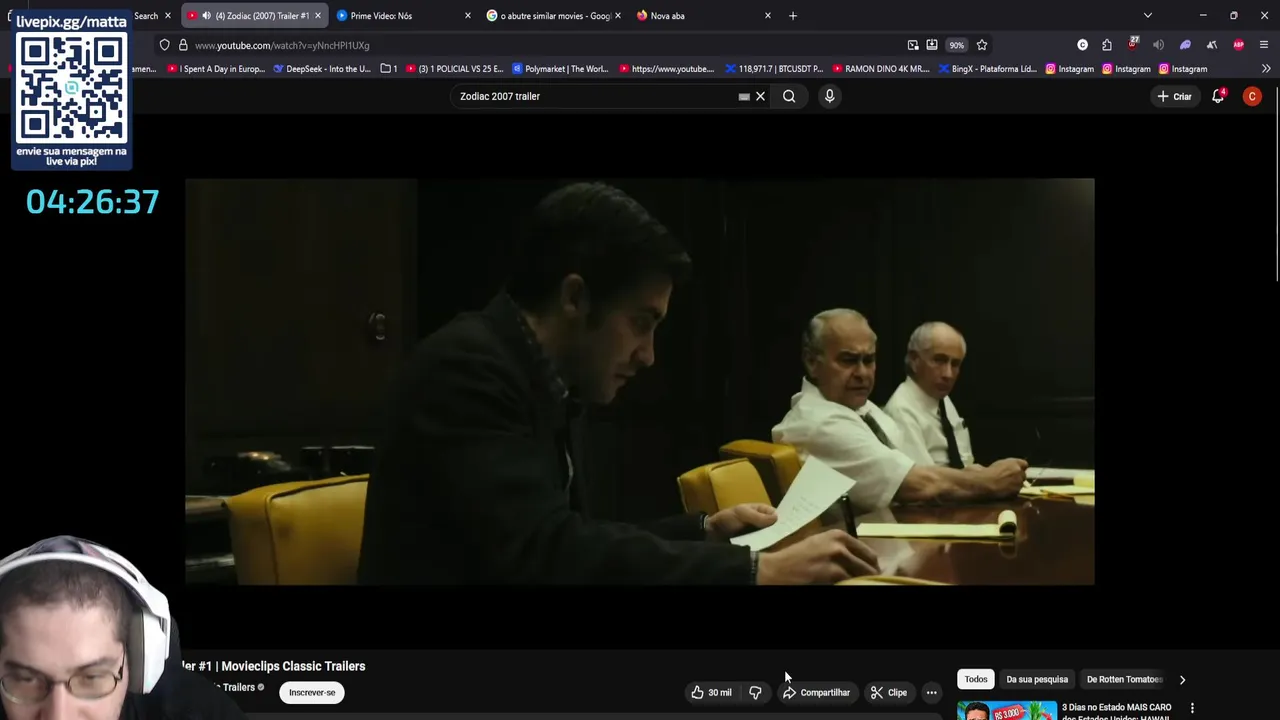The width and height of the screenshot is (1280, 720).
Task: Focus the YouTube search field with Zodiac 2007 trailer
Action: point(595,96)
